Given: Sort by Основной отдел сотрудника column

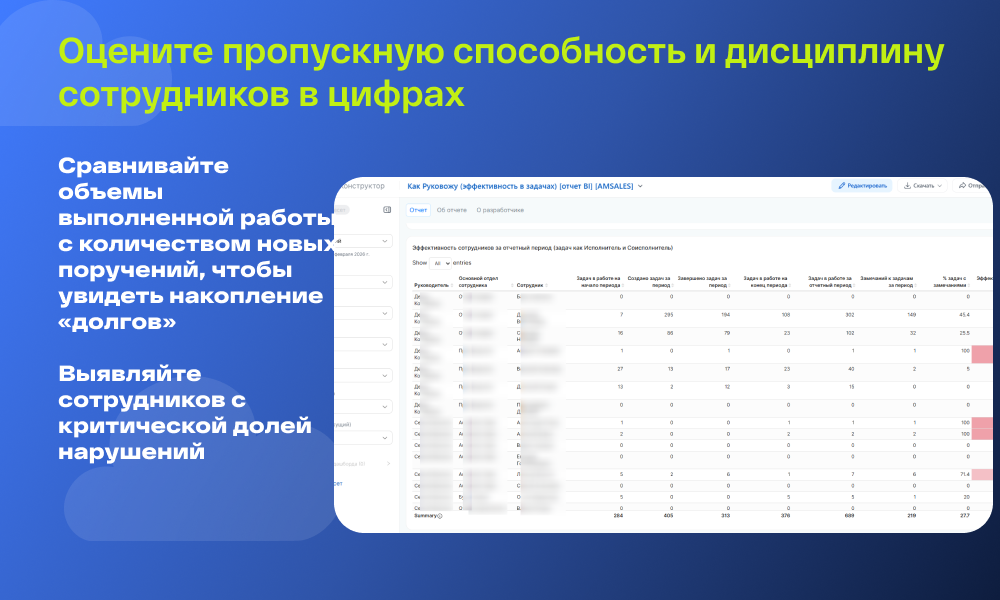Looking at the screenshot, I should [x=512, y=285].
